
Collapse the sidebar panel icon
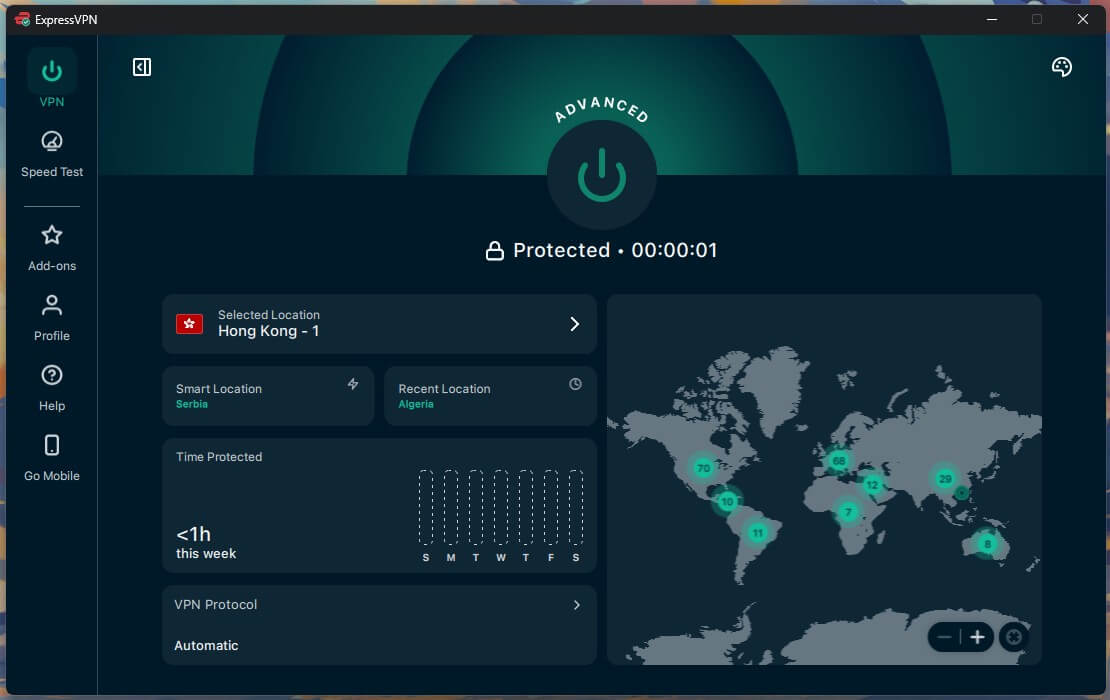(142, 67)
